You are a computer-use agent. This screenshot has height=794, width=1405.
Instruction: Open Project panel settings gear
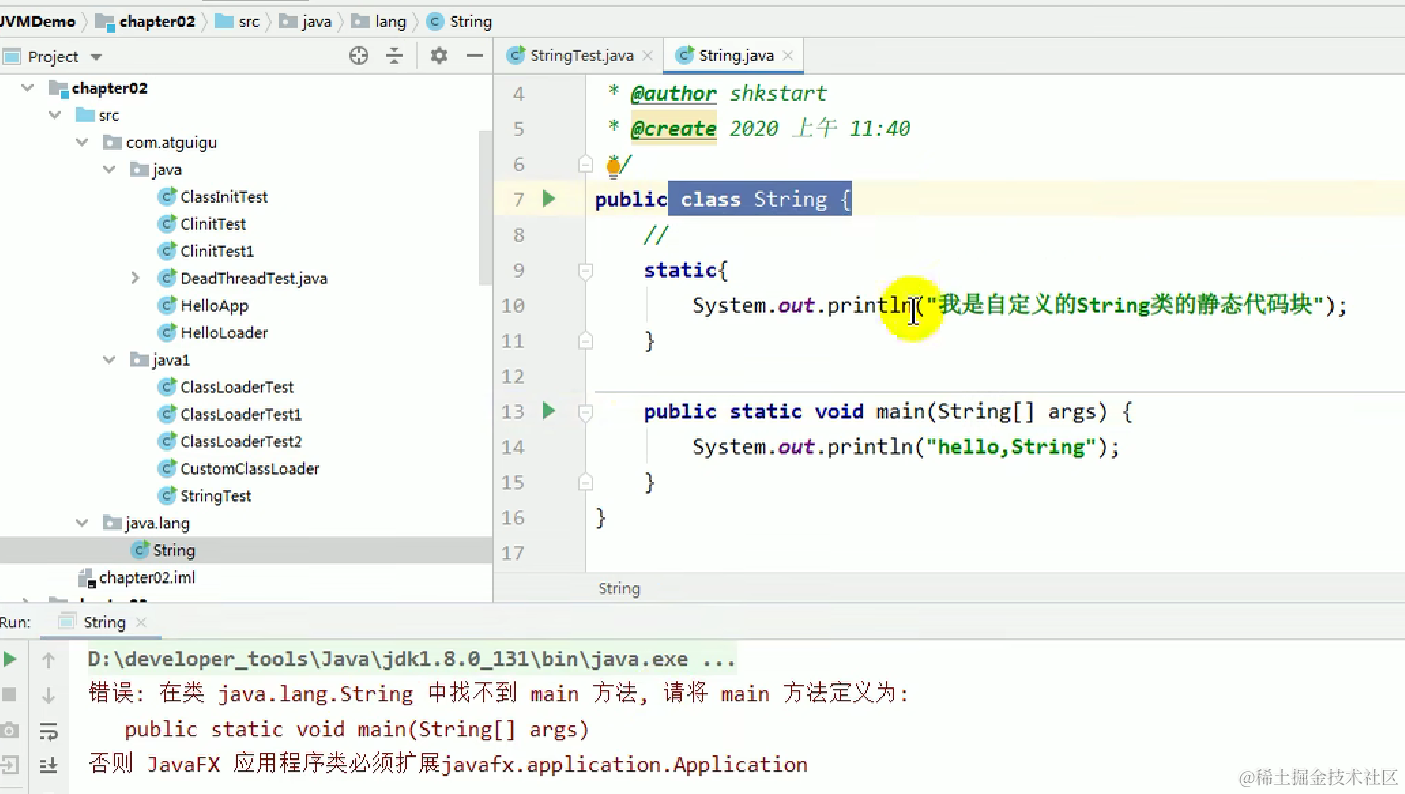pos(438,56)
